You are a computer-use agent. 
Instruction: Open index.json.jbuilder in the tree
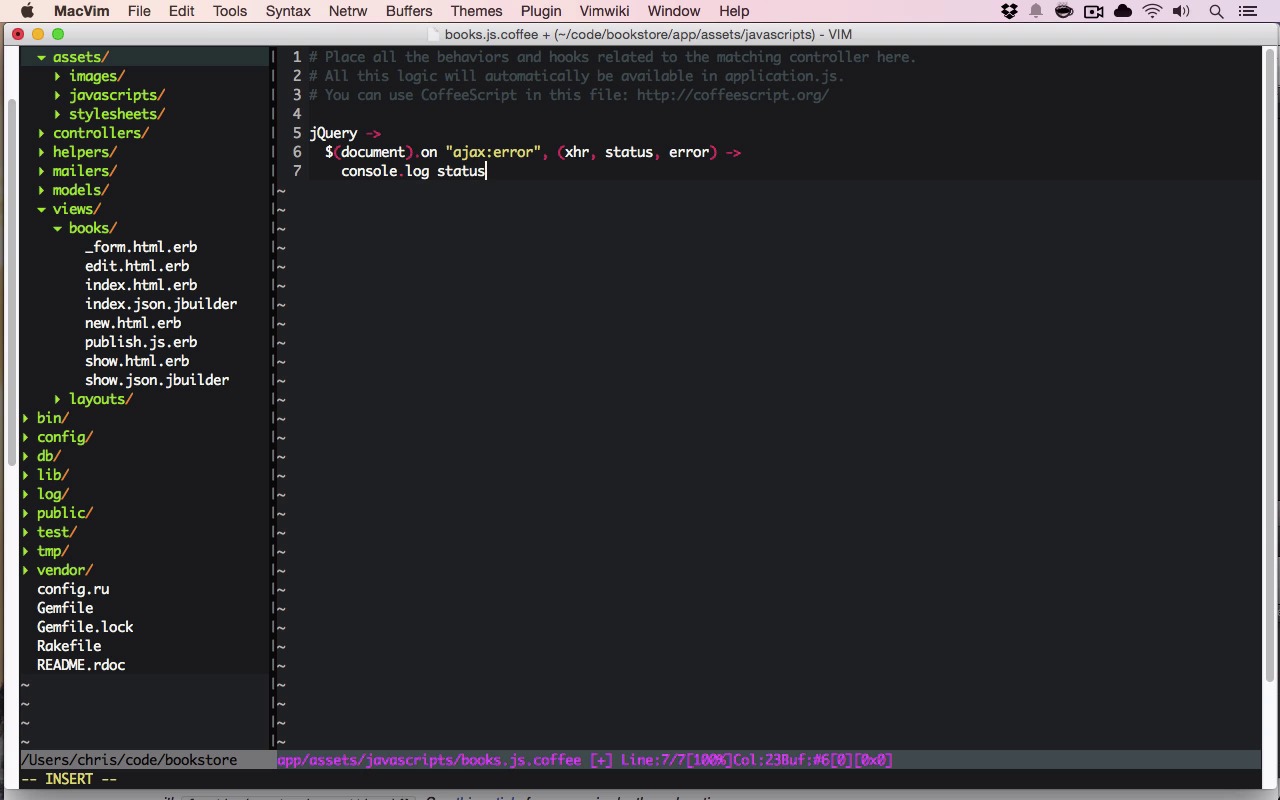tap(161, 304)
